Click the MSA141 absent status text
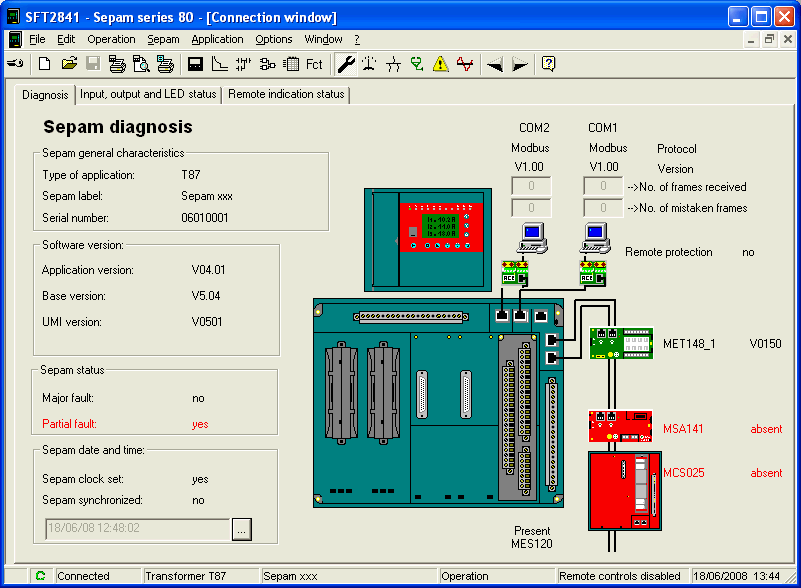The image size is (801, 588). (766, 429)
